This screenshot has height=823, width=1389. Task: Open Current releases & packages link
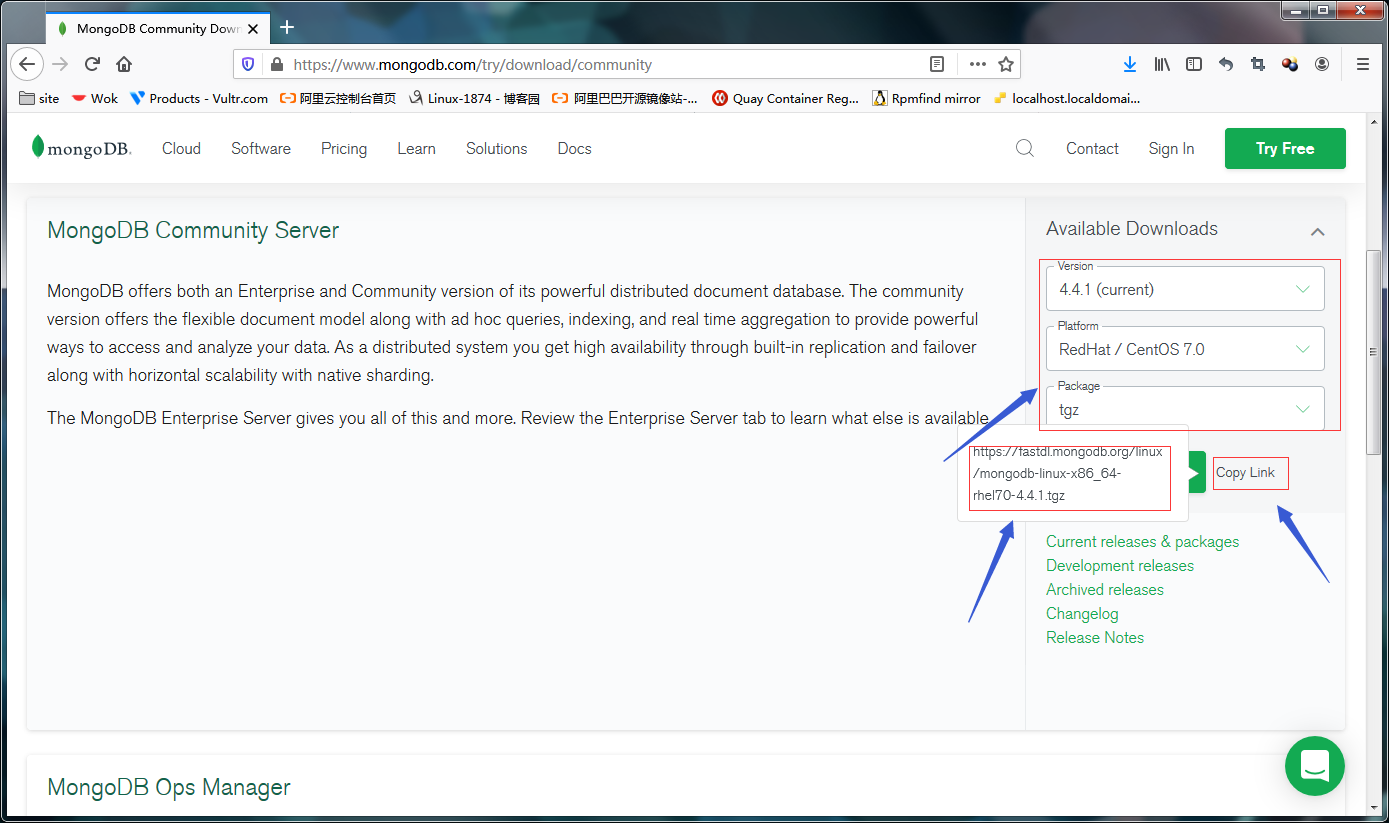1142,541
